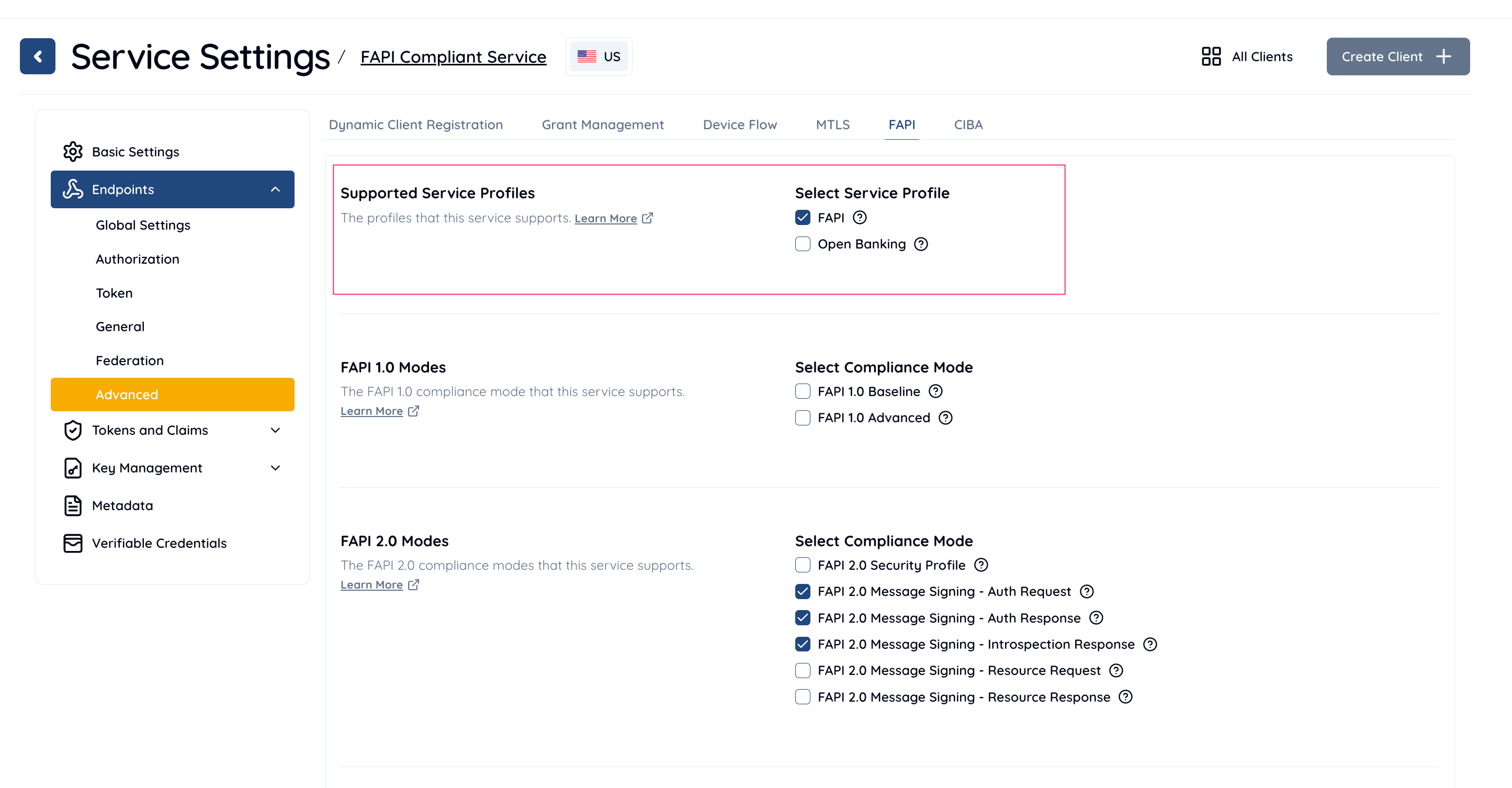Check FAPI 1.0 Baseline checkbox
This screenshot has height=788, width=1512.
tap(803, 391)
